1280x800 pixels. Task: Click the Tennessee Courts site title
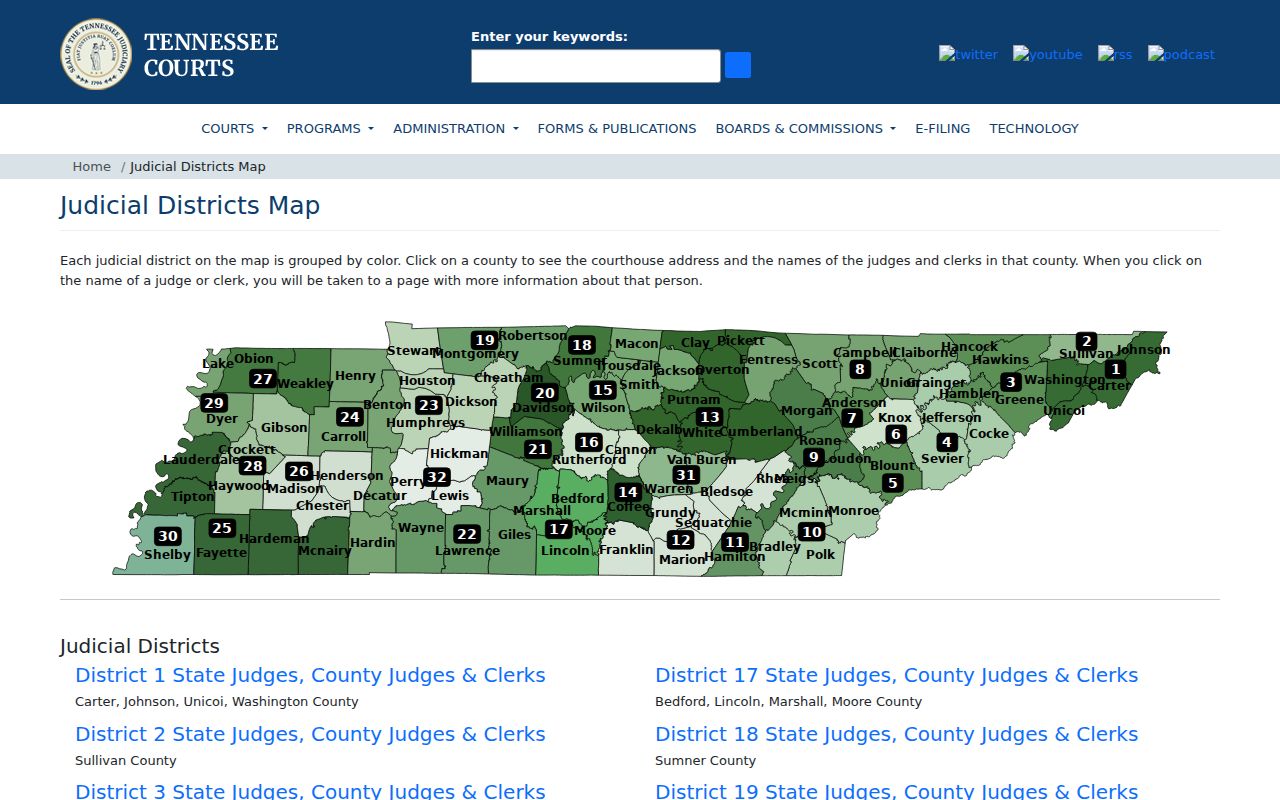(x=211, y=55)
